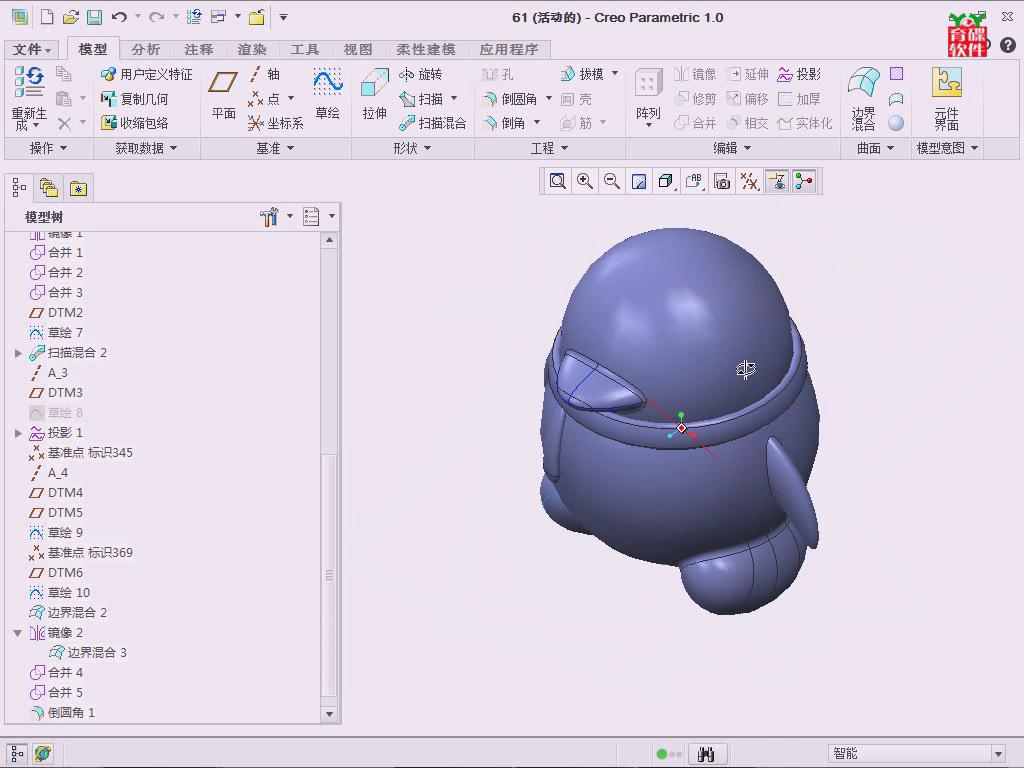1024x768 pixels.
Task: Open model tree settings (hammer icon)
Action: tap(268, 216)
